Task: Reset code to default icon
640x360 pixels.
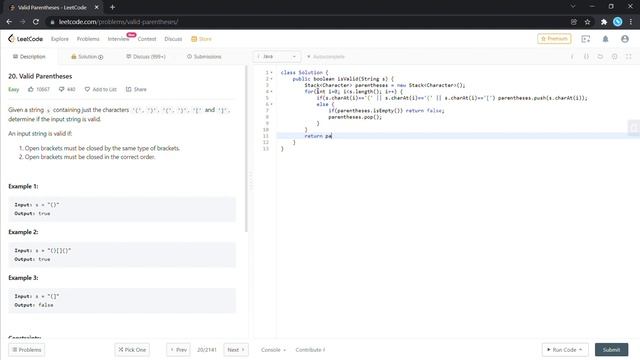Action: [x=600, y=57]
